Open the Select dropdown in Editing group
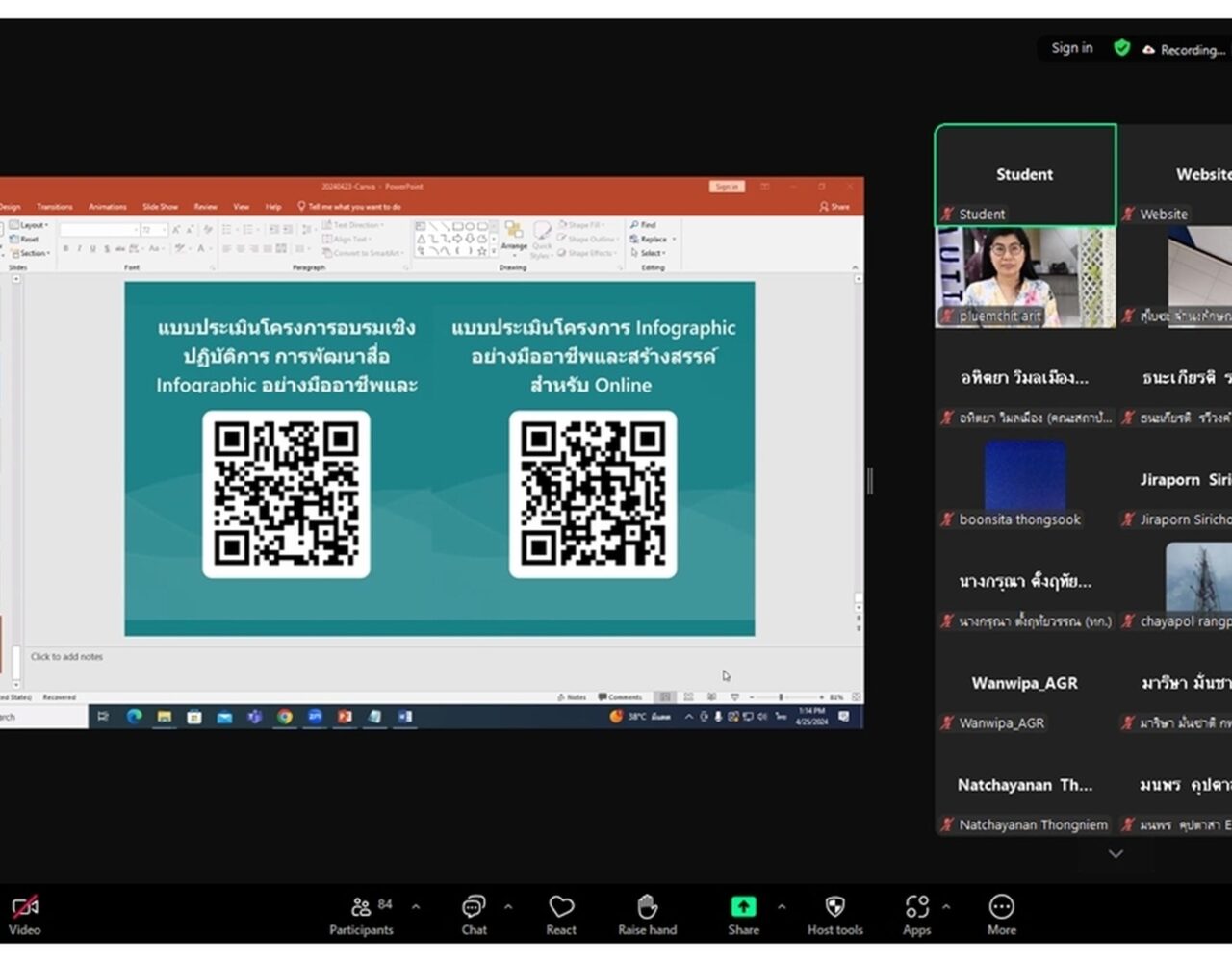The image size is (1232, 962). tap(648, 253)
